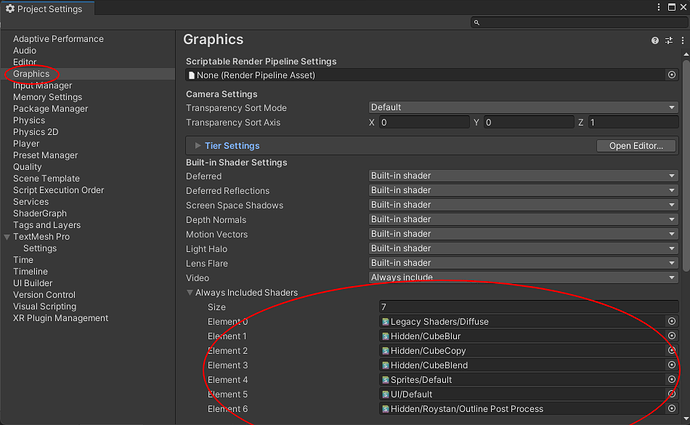The height and width of the screenshot is (425, 690).
Task: Open object picker for Hidden/CubeBlur element
Action: click(672, 337)
